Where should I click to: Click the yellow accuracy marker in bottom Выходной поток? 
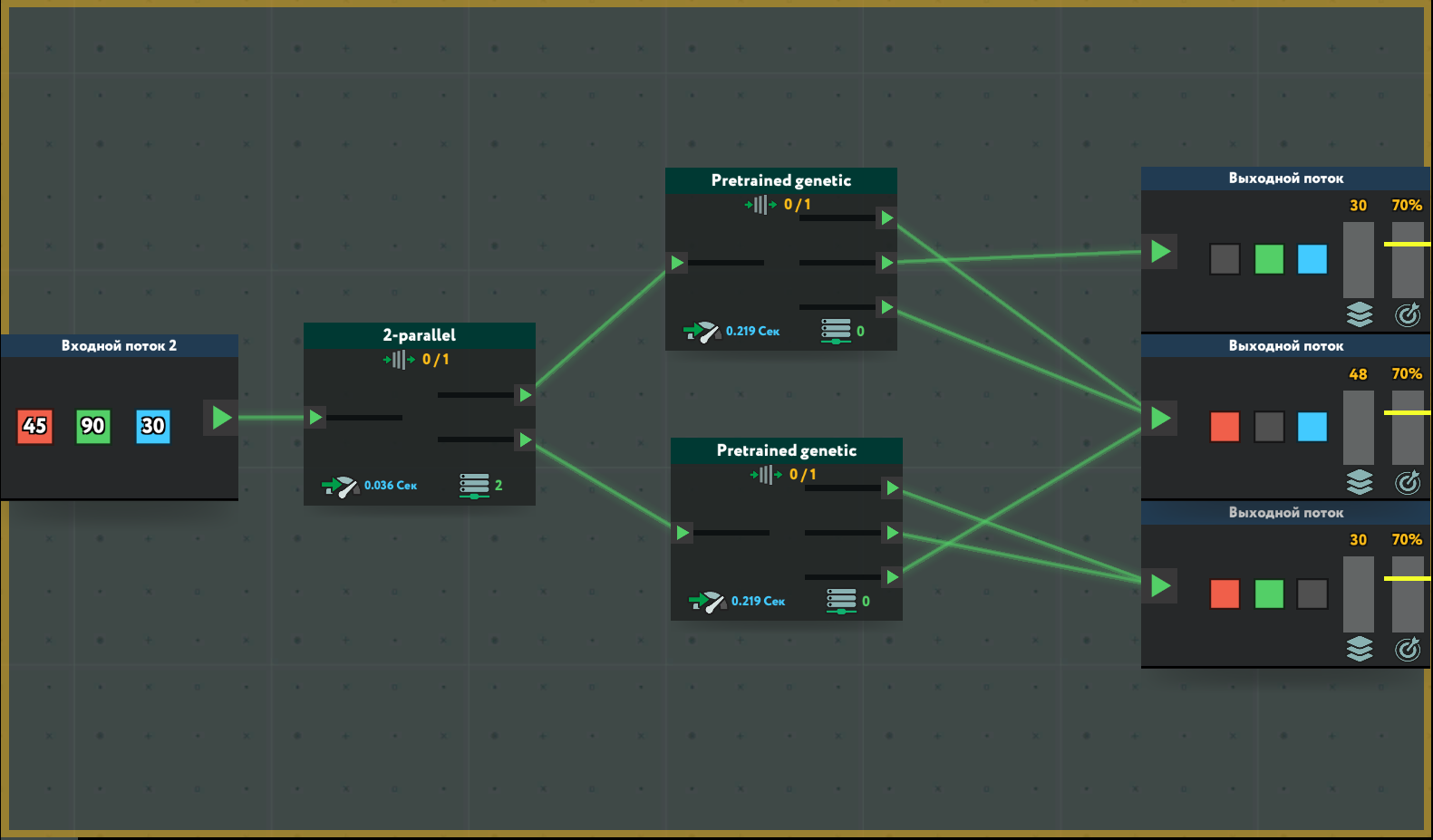pyautogui.click(x=1407, y=578)
